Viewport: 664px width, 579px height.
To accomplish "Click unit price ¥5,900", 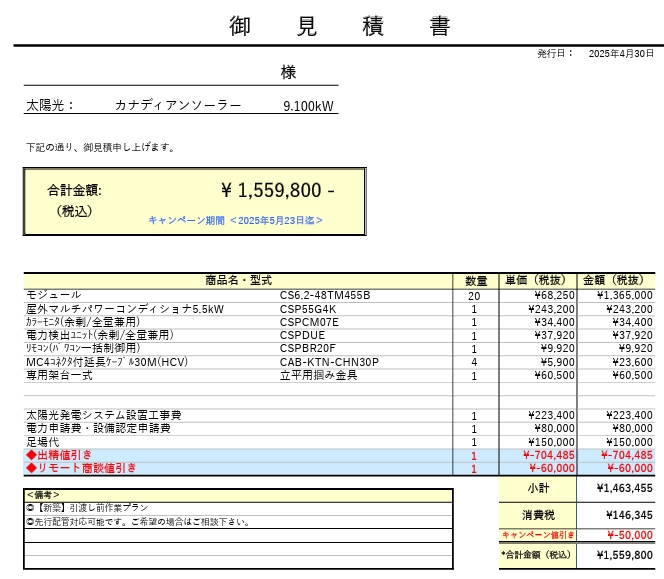I will click(557, 363).
